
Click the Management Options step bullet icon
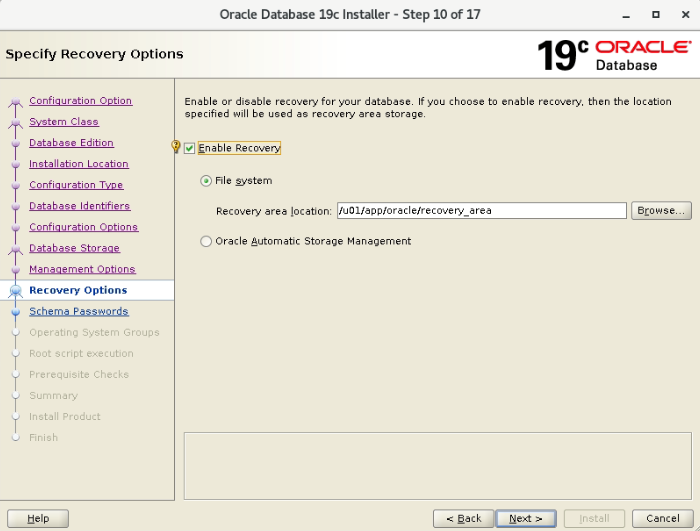(x=16, y=270)
